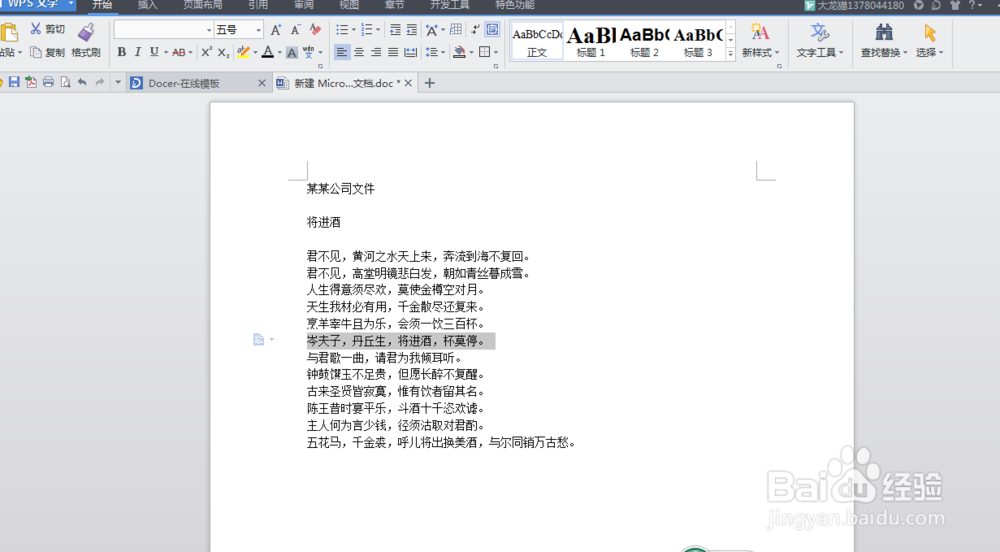
Task: Click the clear formatting eraser icon
Action: (315, 30)
